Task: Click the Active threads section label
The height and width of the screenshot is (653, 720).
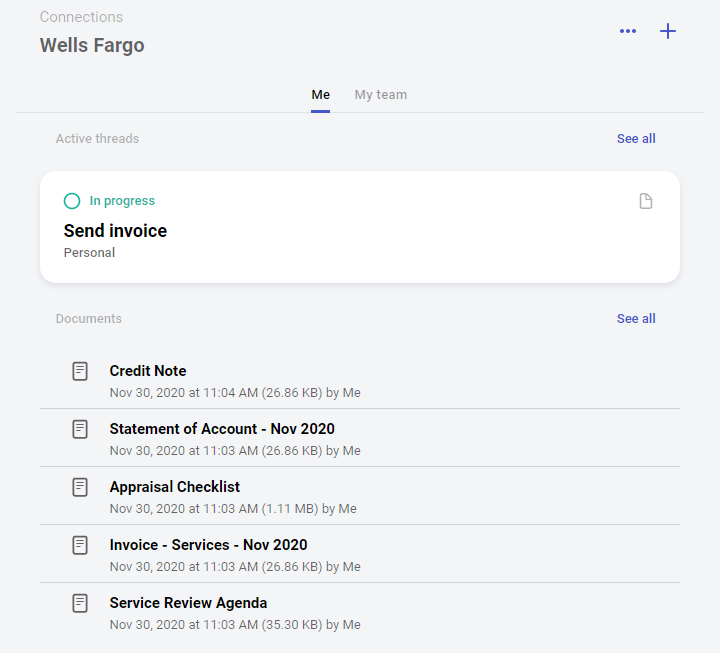Action: point(97,139)
